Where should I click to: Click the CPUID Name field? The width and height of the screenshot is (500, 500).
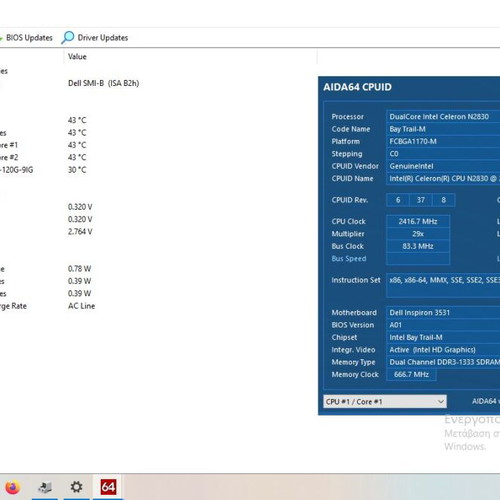click(x=443, y=178)
